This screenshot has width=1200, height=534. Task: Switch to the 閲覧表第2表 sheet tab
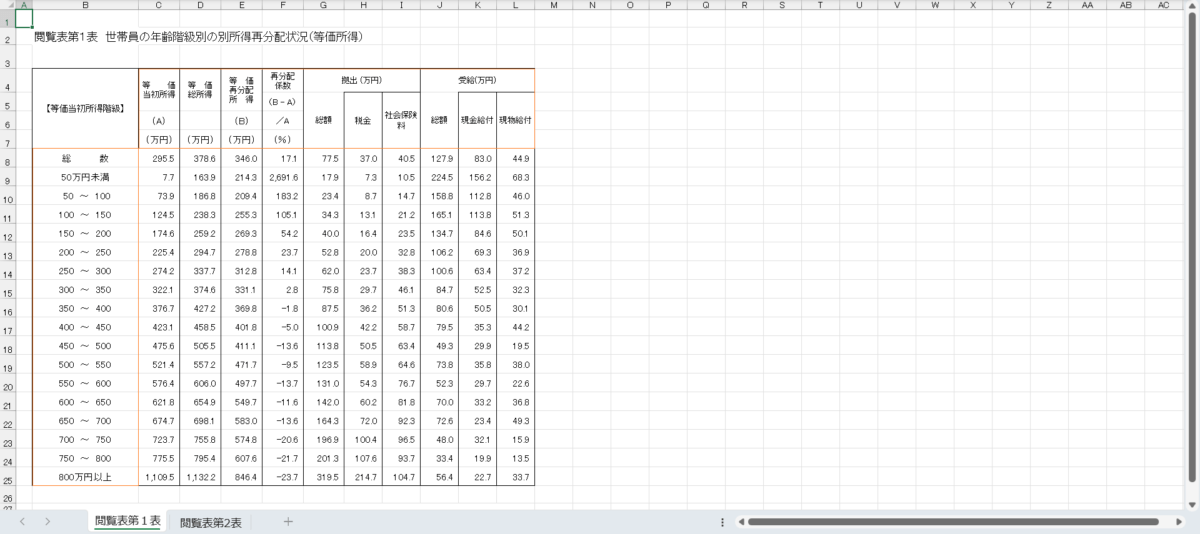211,522
